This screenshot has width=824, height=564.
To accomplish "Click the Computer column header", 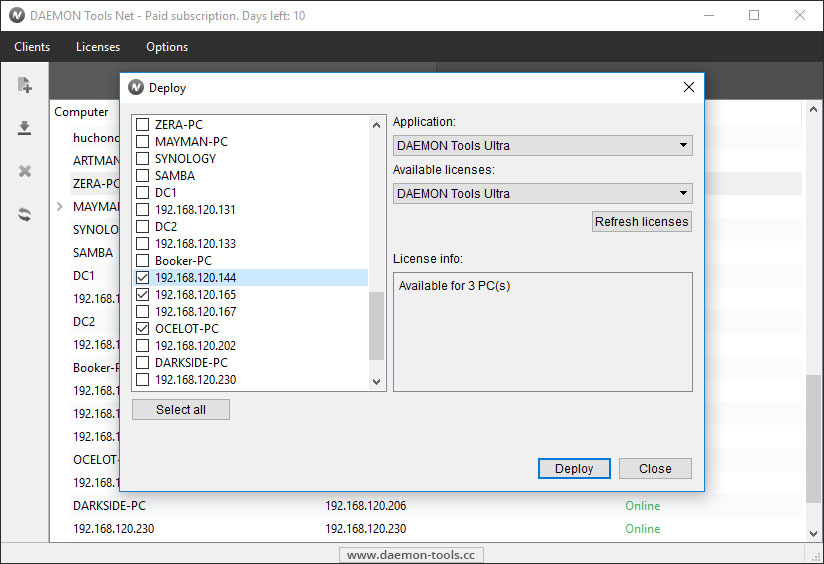I will click(x=81, y=112).
